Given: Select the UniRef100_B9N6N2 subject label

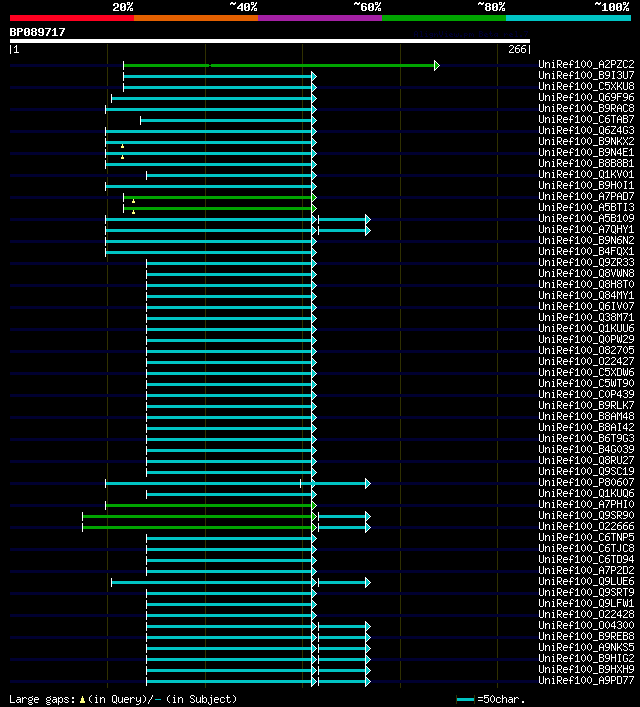Looking at the screenshot, I should click(586, 240).
